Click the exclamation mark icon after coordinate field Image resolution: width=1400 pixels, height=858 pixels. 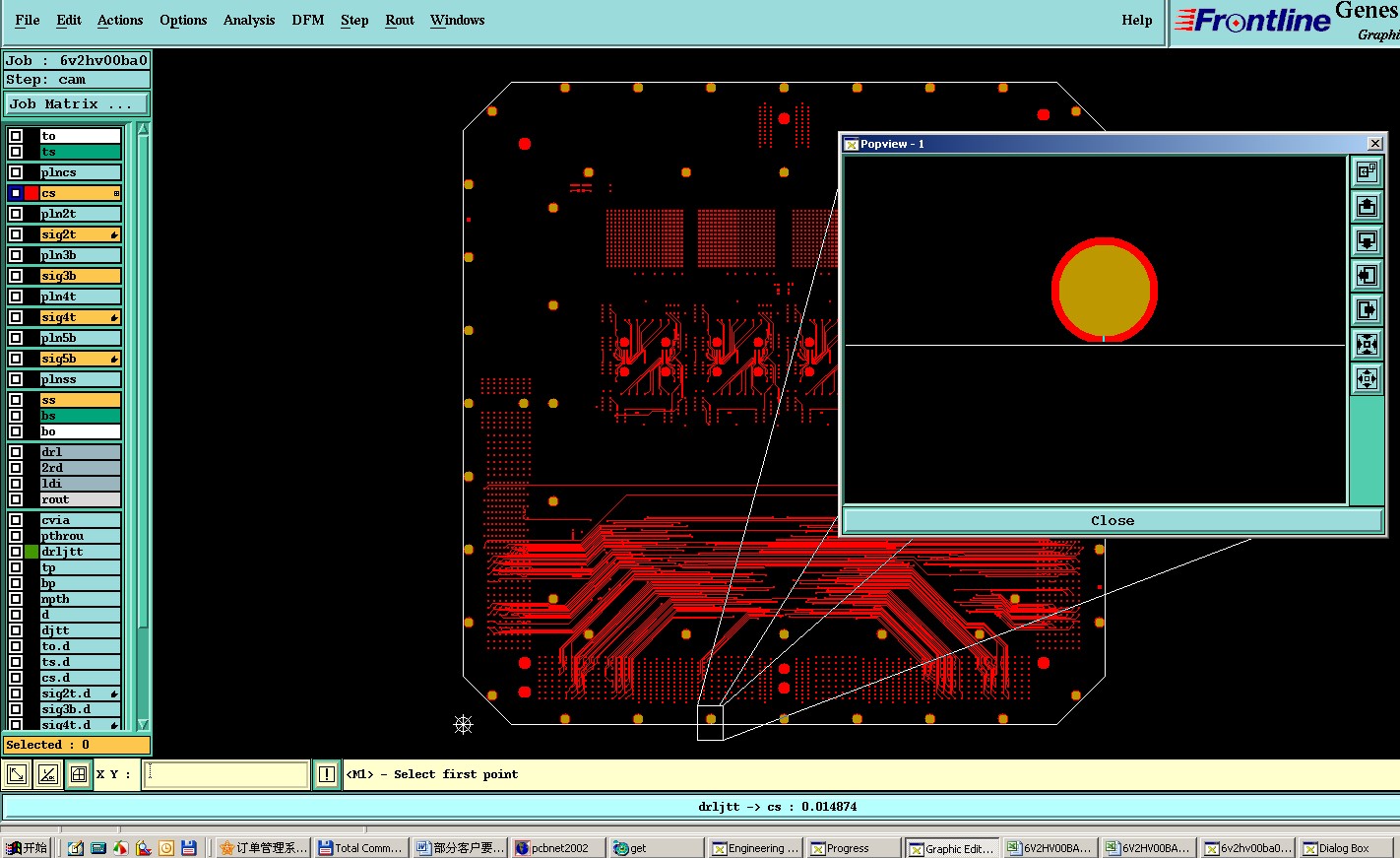coord(327,774)
